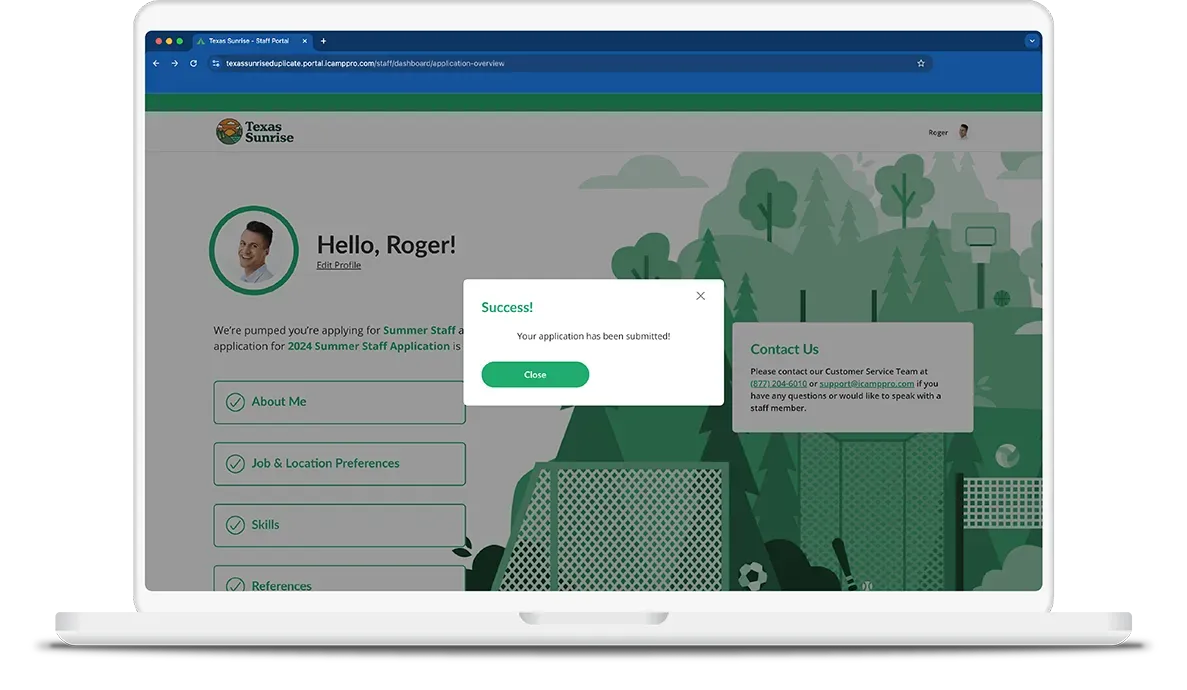Screen dimensions: 1187x690
Task: Click the 'Success!' dialog title
Action: (507, 308)
